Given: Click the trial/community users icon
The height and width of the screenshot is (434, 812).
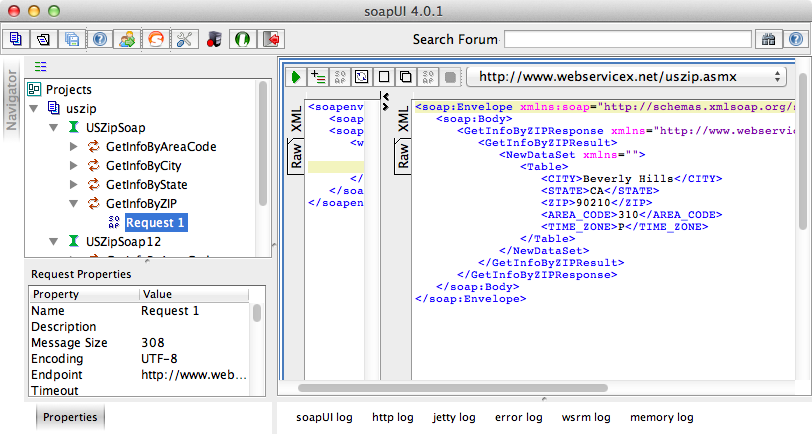Looking at the screenshot, I should (x=127, y=39).
